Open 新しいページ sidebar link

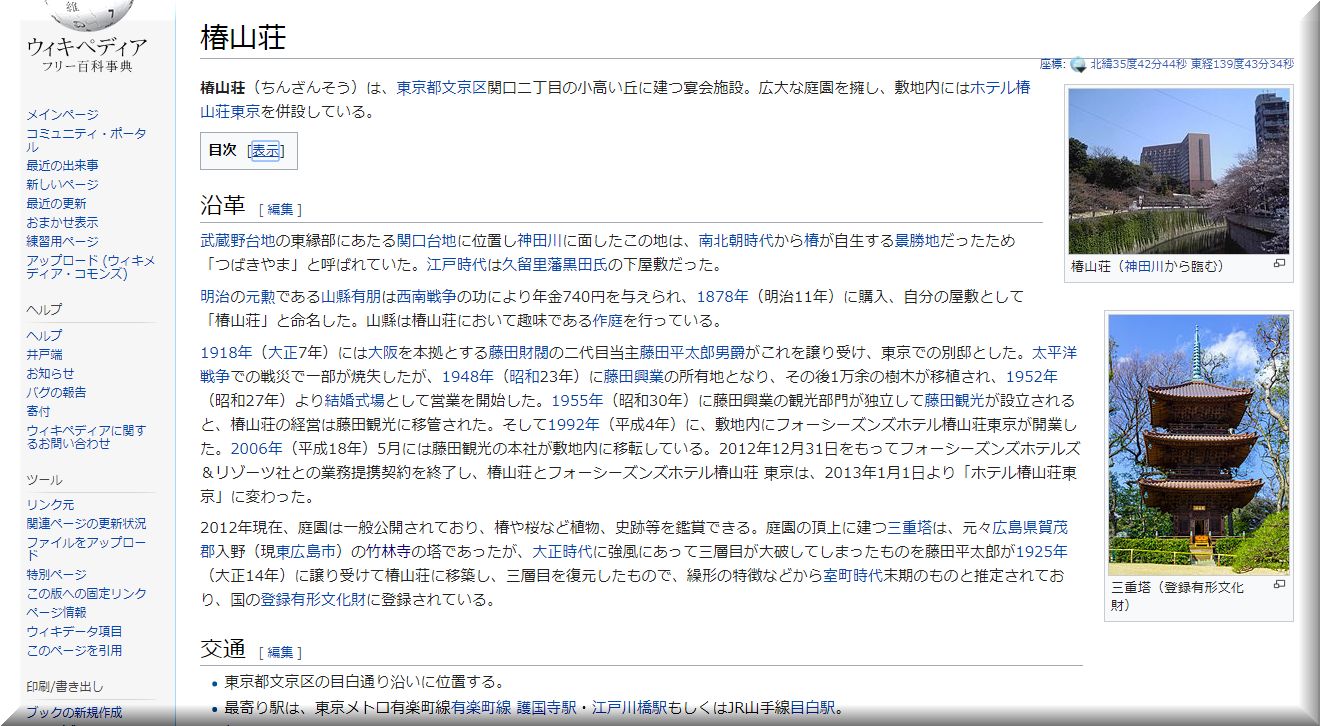point(62,184)
